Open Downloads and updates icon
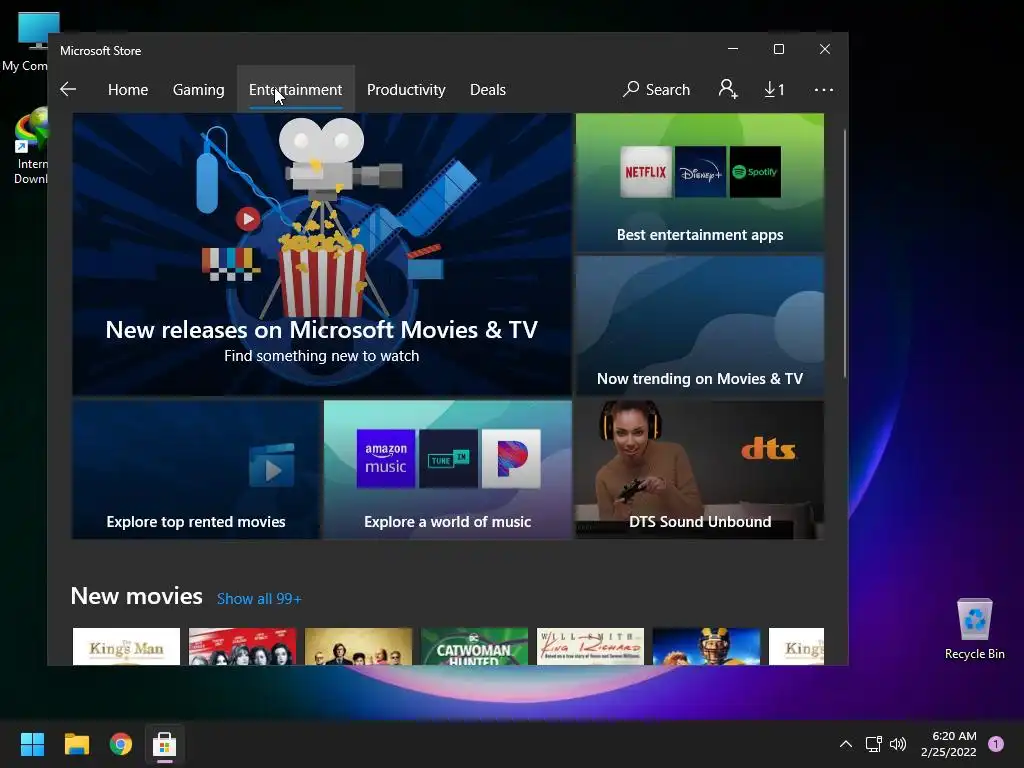1024x768 pixels. (x=774, y=89)
